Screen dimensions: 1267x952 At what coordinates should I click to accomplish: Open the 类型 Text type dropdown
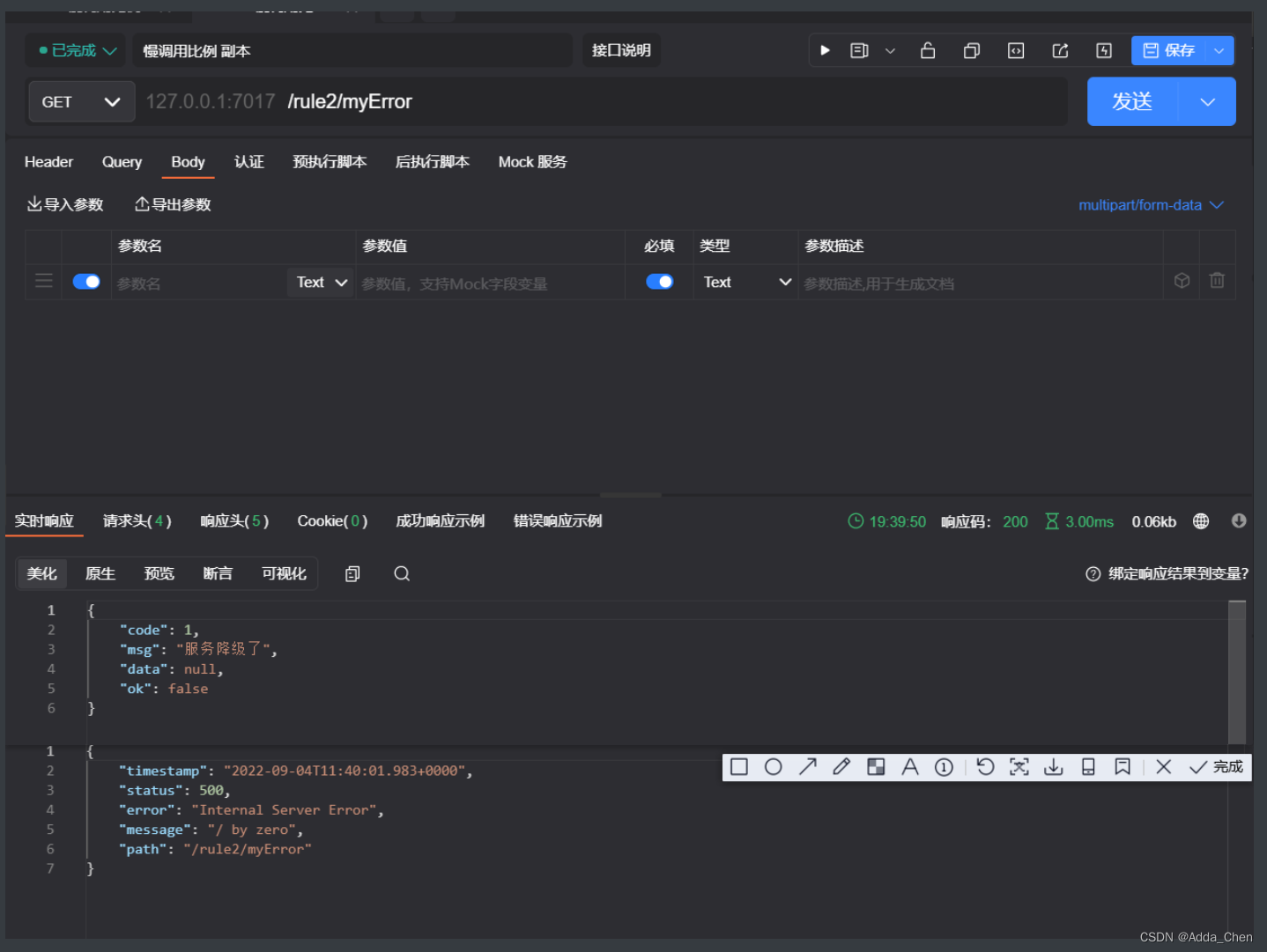746,282
